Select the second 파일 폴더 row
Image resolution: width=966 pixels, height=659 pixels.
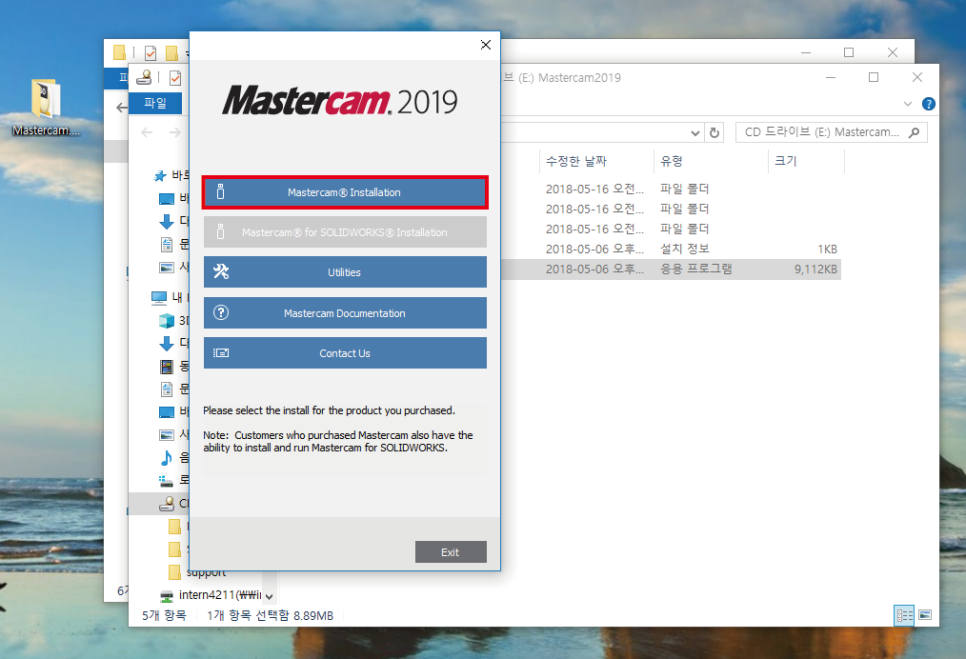pos(672,209)
